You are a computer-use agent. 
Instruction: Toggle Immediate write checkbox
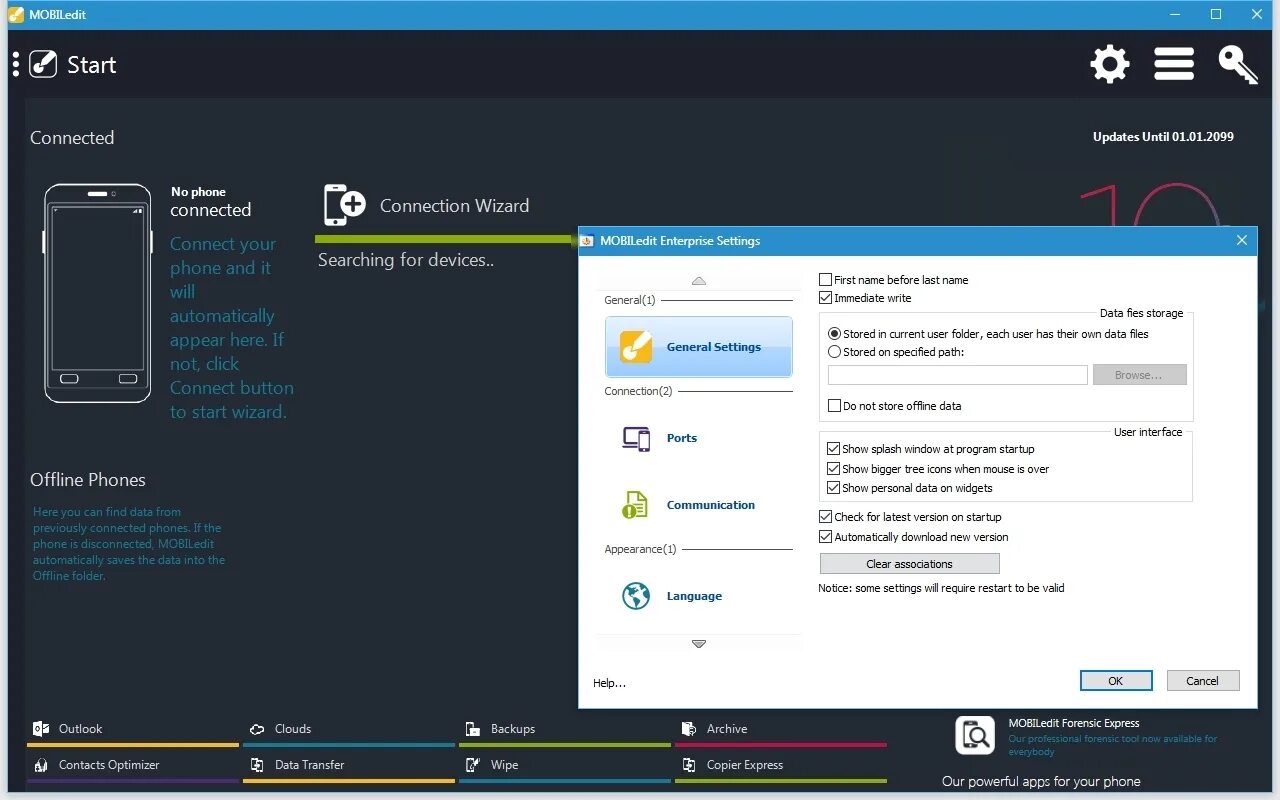pos(826,298)
